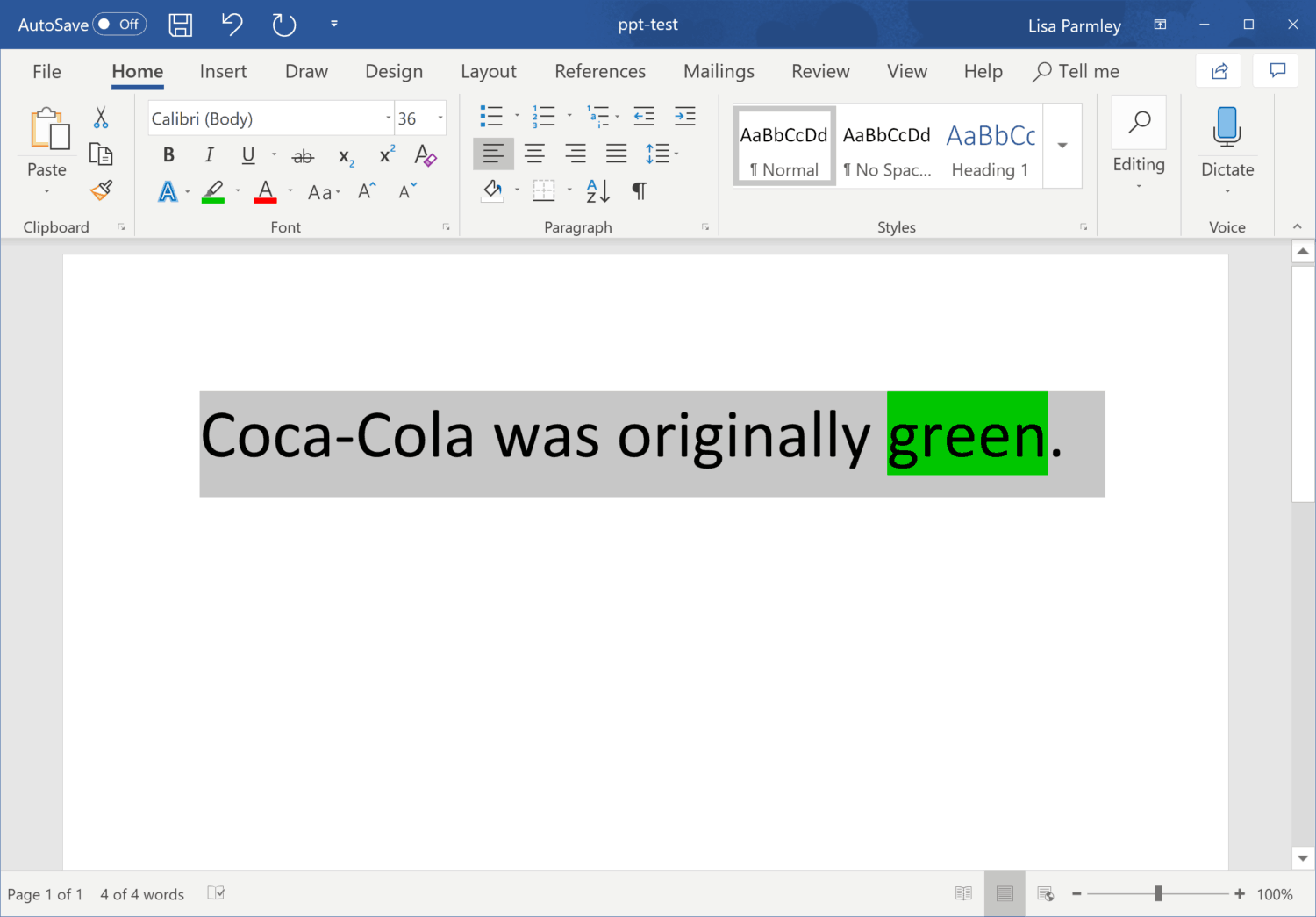Open the File tab
Image resolution: width=1316 pixels, height=917 pixels.
click(x=46, y=71)
